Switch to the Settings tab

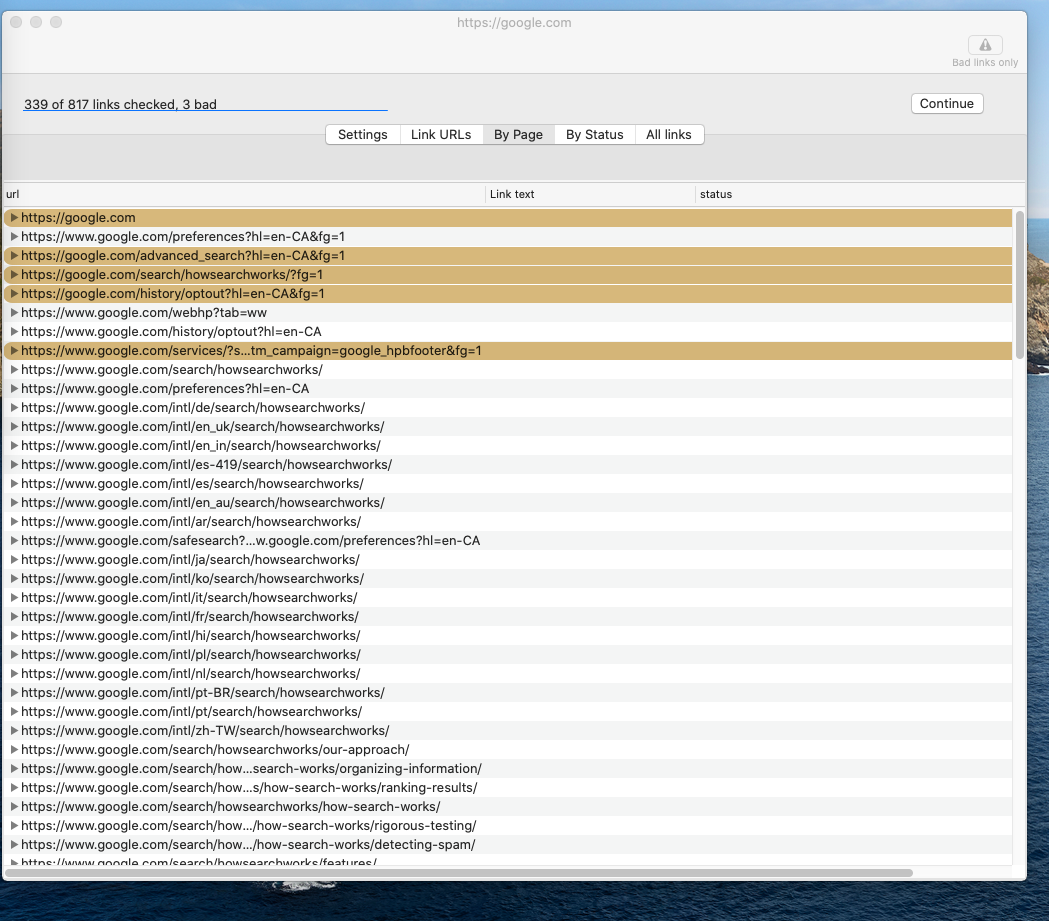click(x=363, y=134)
